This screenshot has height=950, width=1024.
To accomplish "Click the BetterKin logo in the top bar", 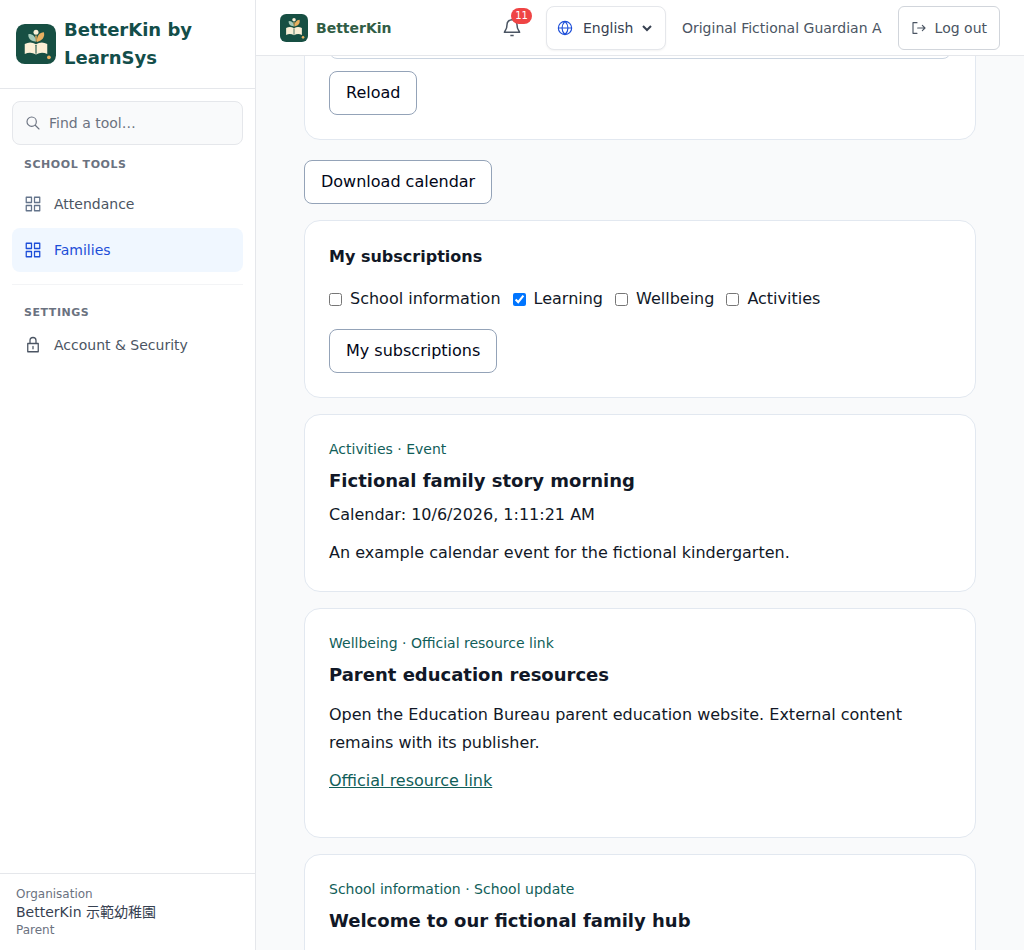I will (294, 28).
